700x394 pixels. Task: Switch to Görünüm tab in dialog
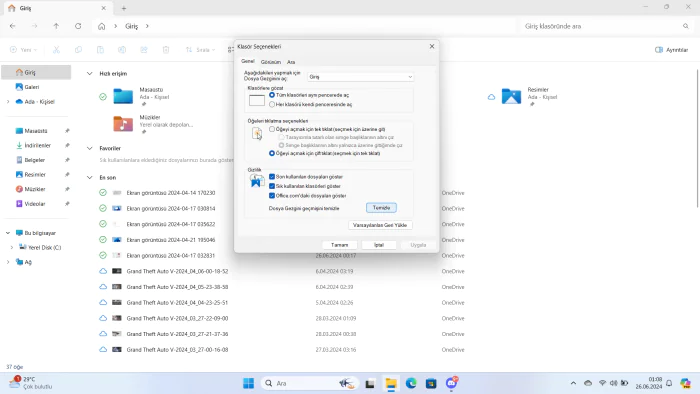[271, 62]
